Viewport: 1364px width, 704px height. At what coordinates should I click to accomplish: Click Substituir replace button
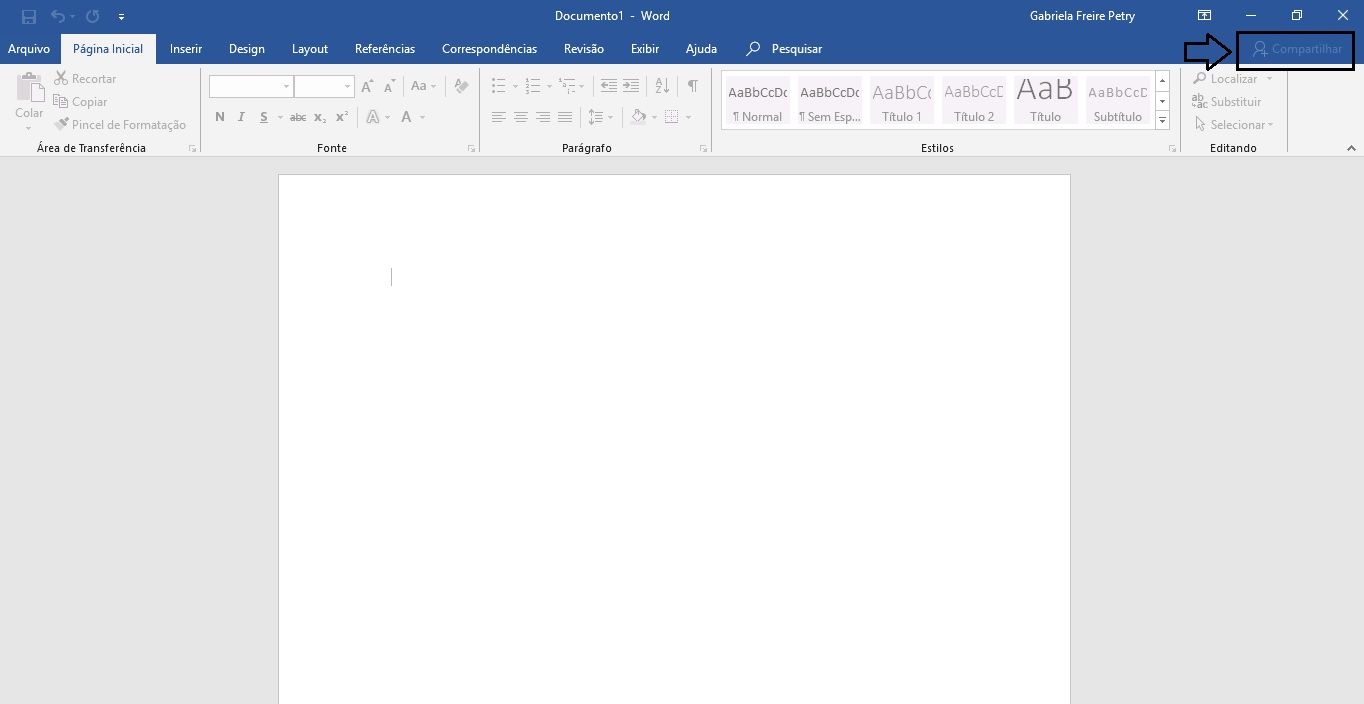point(1226,101)
